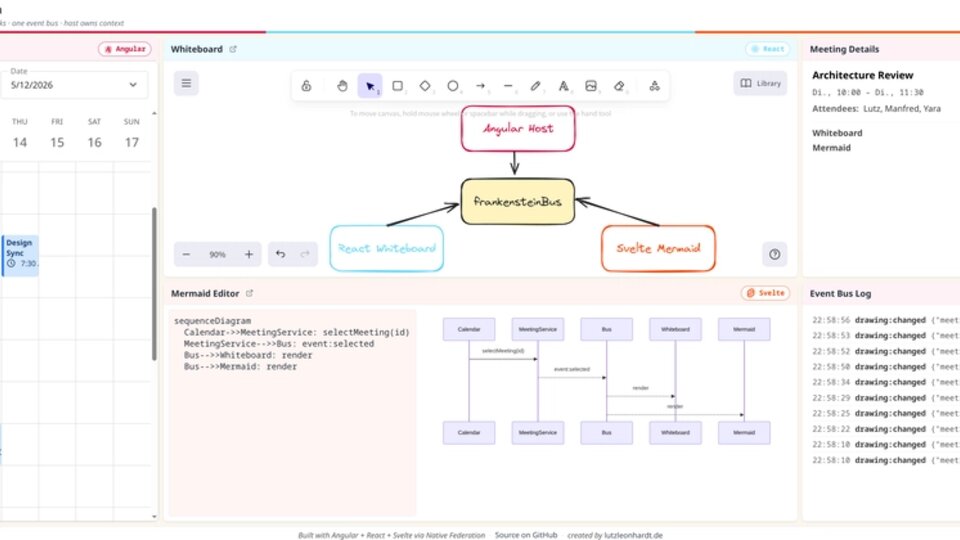This screenshot has height=540, width=960.
Task: Select the Angular Host box on whiteboard
Action: 518,129
